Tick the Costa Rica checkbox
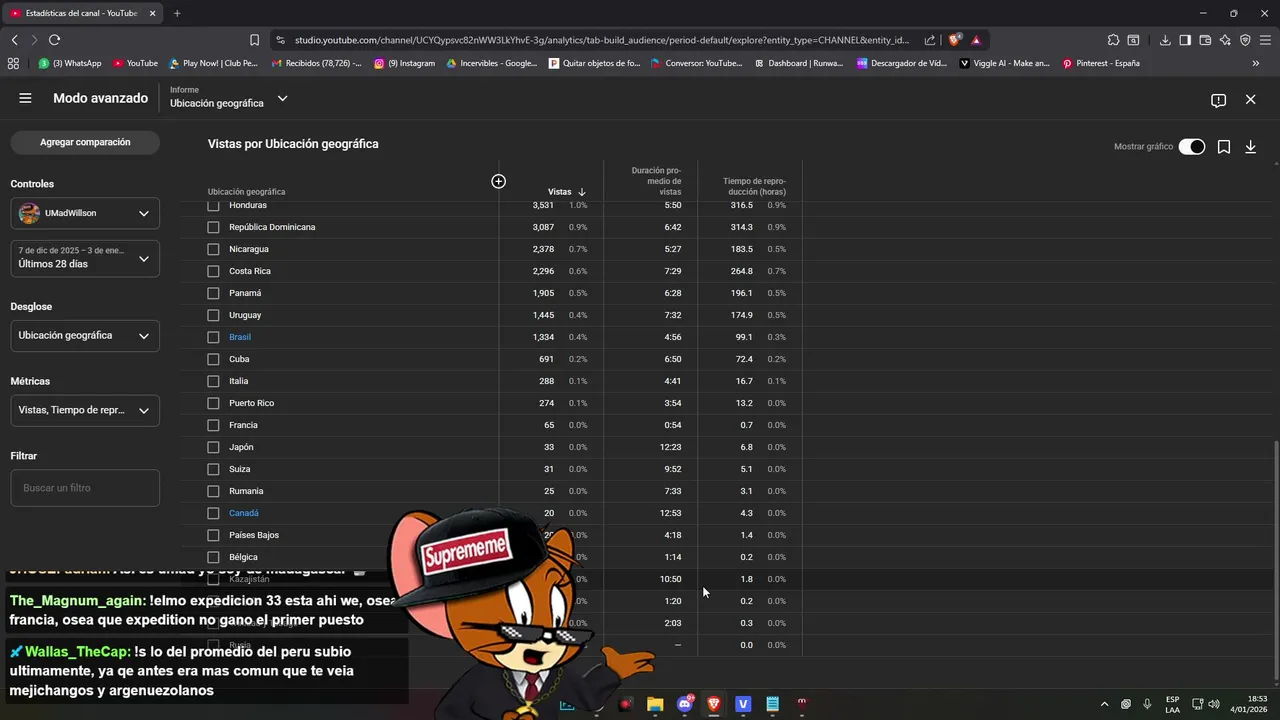The image size is (1280, 720). pyautogui.click(x=213, y=271)
